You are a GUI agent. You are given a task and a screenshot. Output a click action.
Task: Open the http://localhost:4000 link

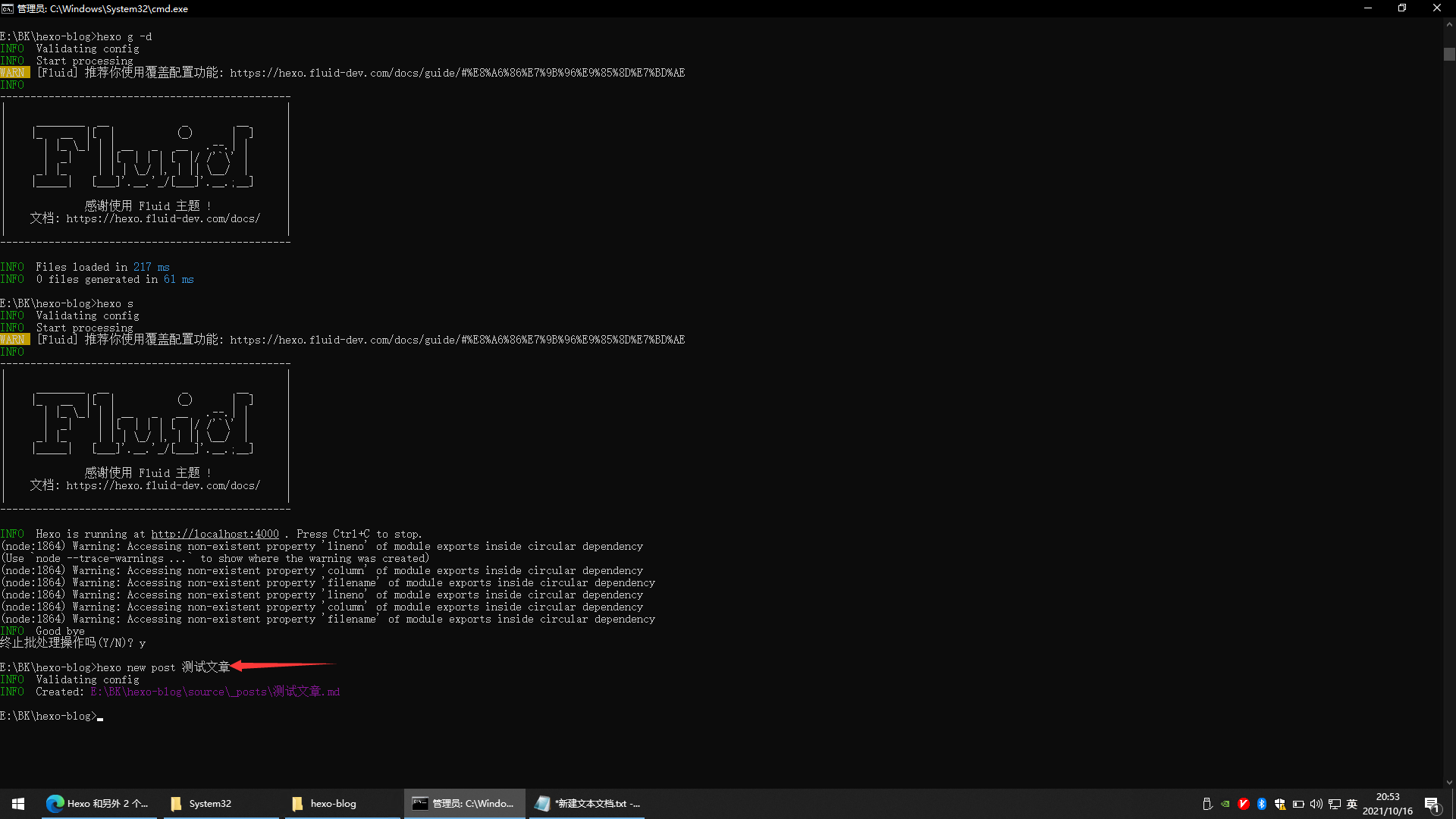[x=215, y=534]
